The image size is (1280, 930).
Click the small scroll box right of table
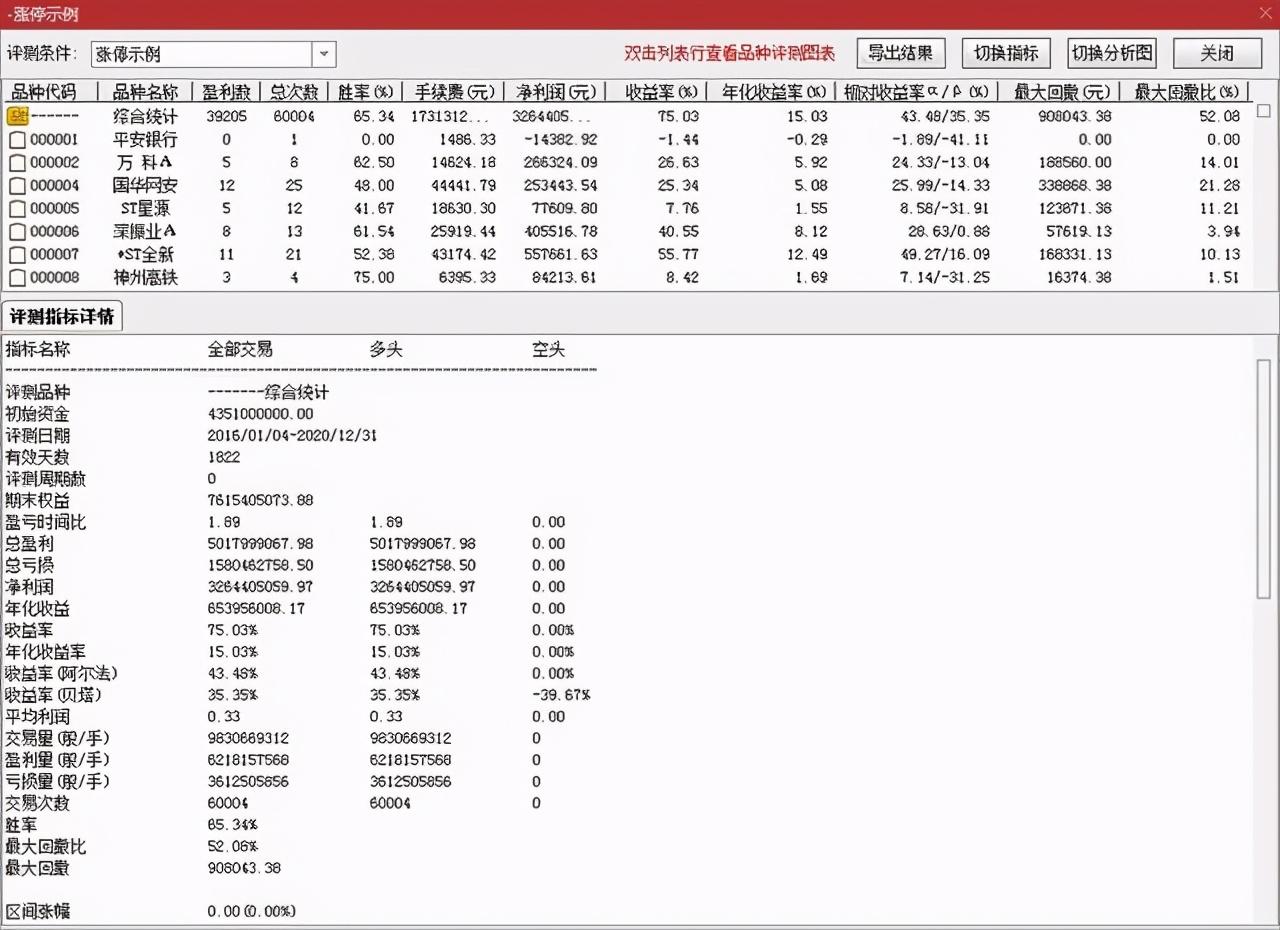pyautogui.click(x=1263, y=111)
